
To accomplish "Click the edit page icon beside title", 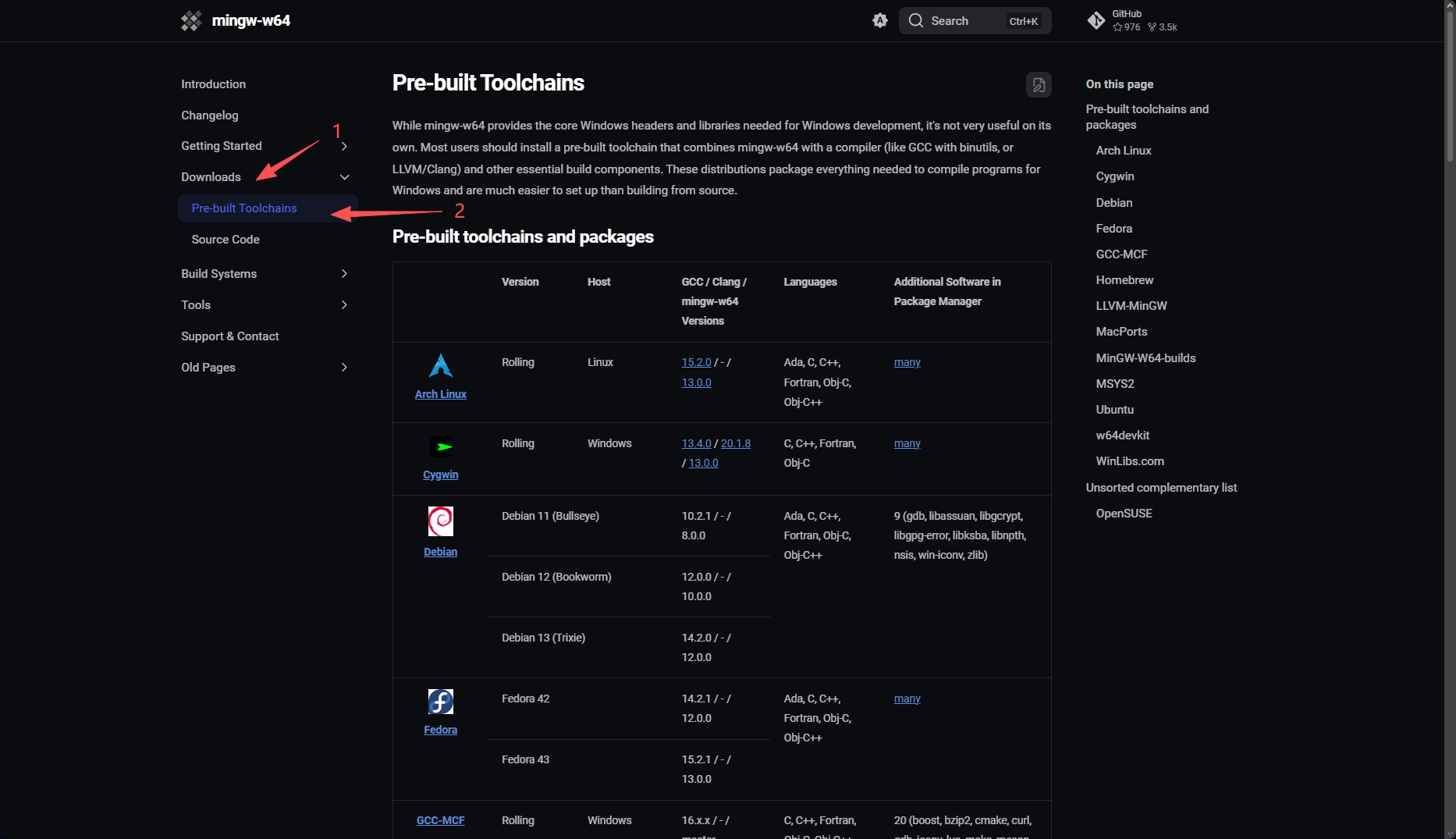I will coord(1039,84).
